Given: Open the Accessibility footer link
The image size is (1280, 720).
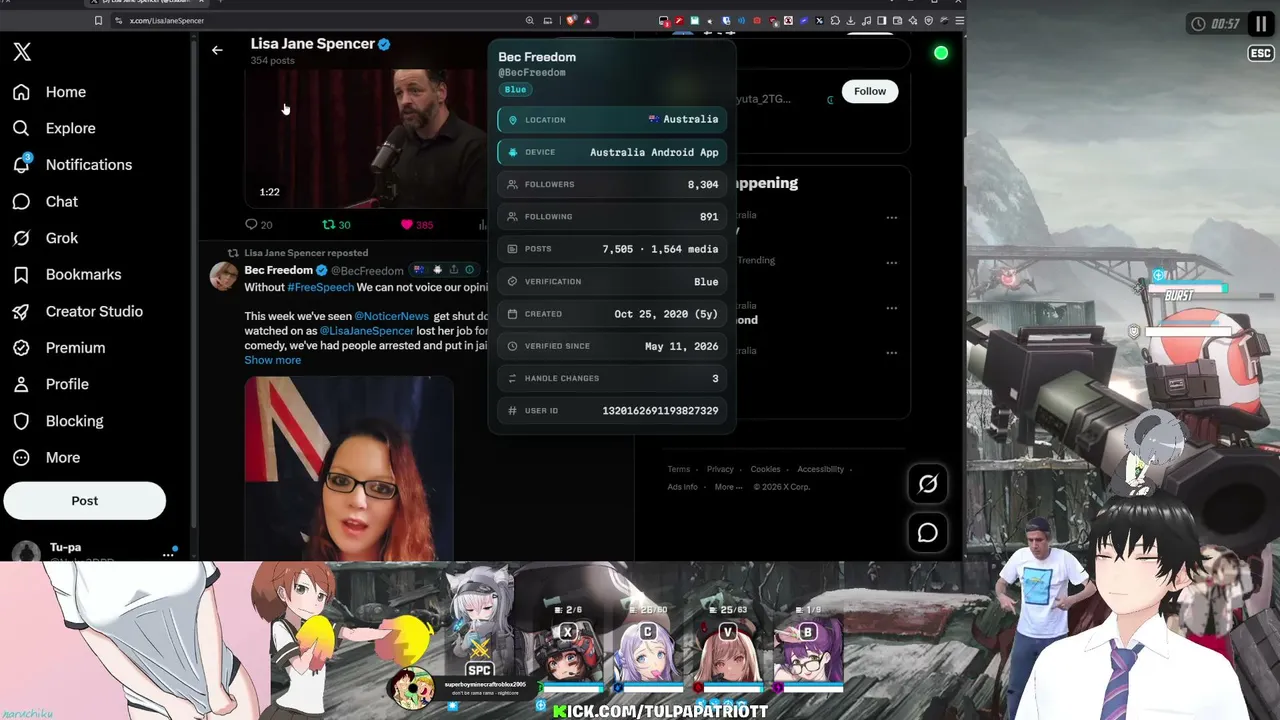Looking at the screenshot, I should coord(820,469).
